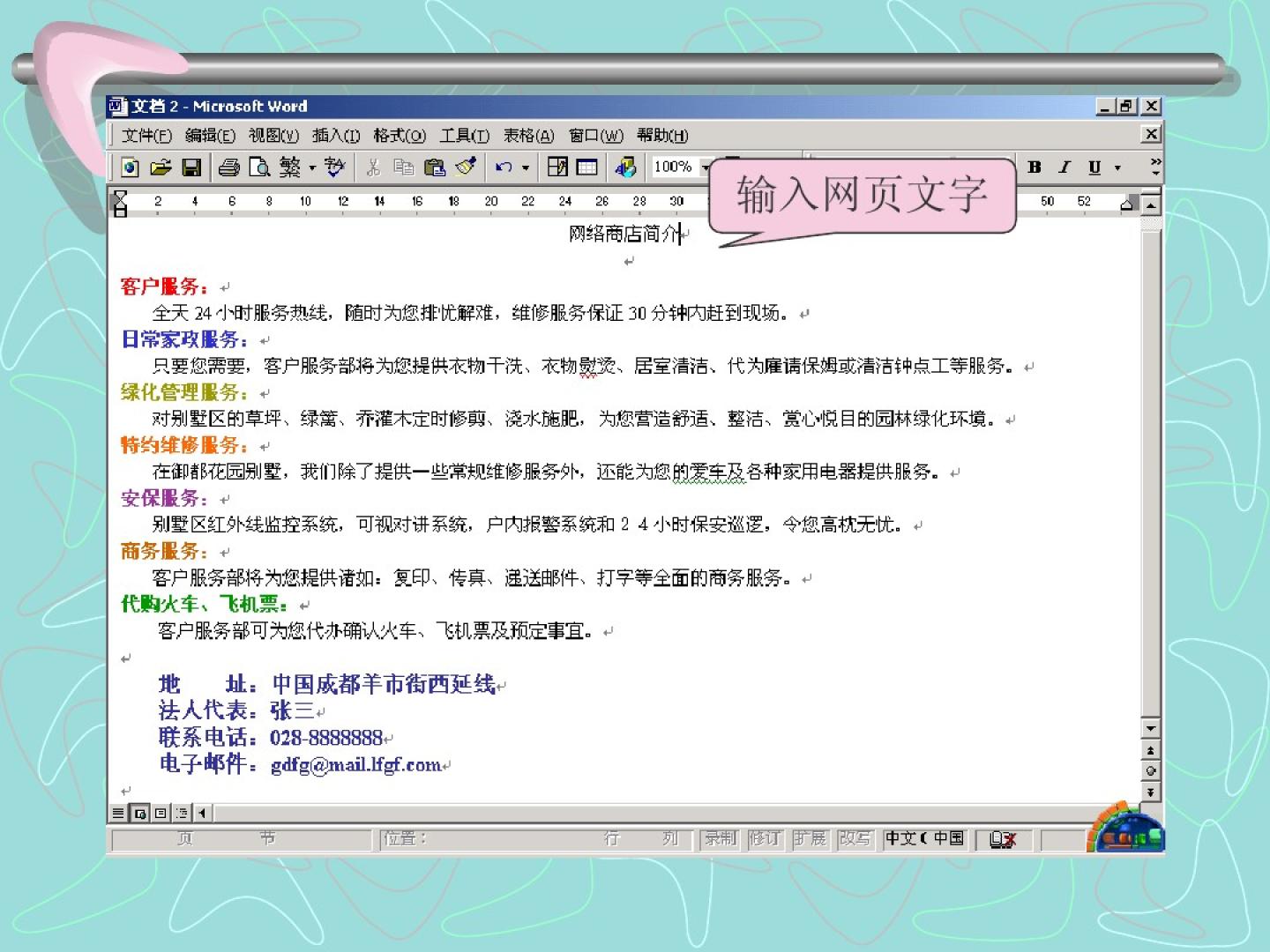The image size is (1270, 952).
Task: Click the Print icon in toolbar
Action: pos(229,167)
